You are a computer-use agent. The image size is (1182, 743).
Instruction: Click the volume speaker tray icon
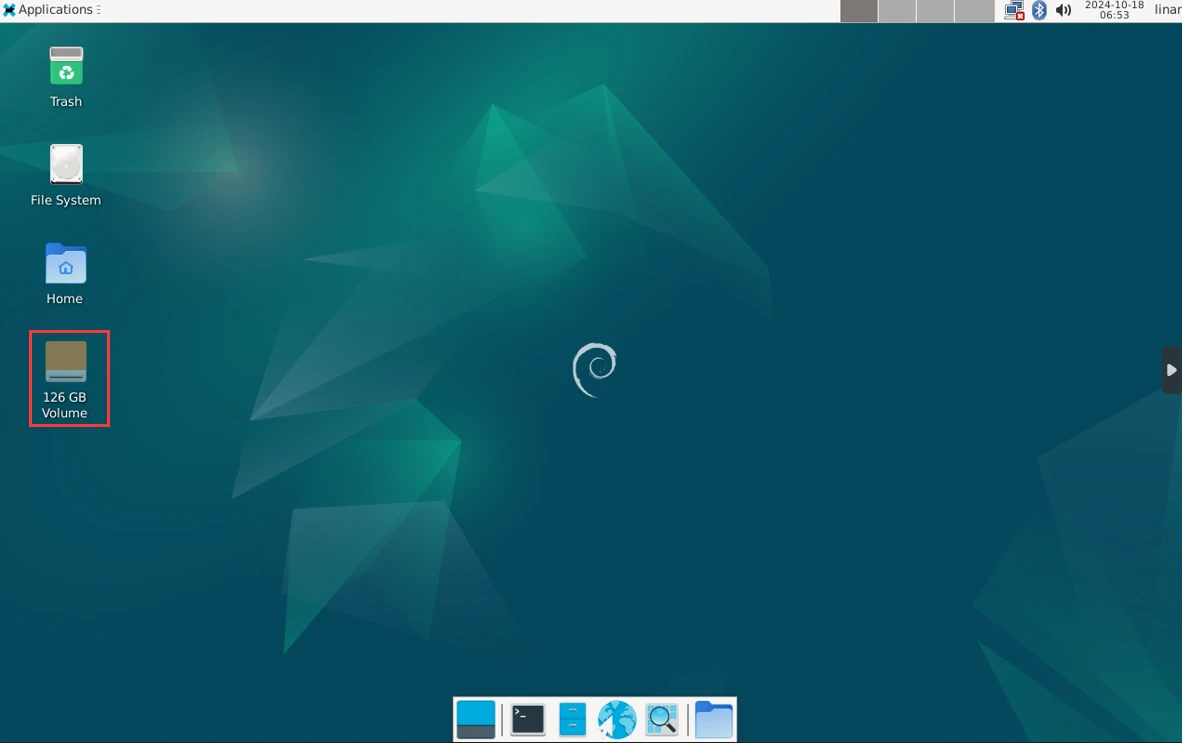coord(1064,11)
